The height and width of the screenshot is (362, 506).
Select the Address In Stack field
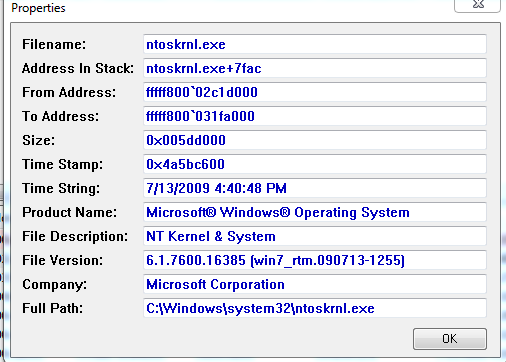(315, 68)
